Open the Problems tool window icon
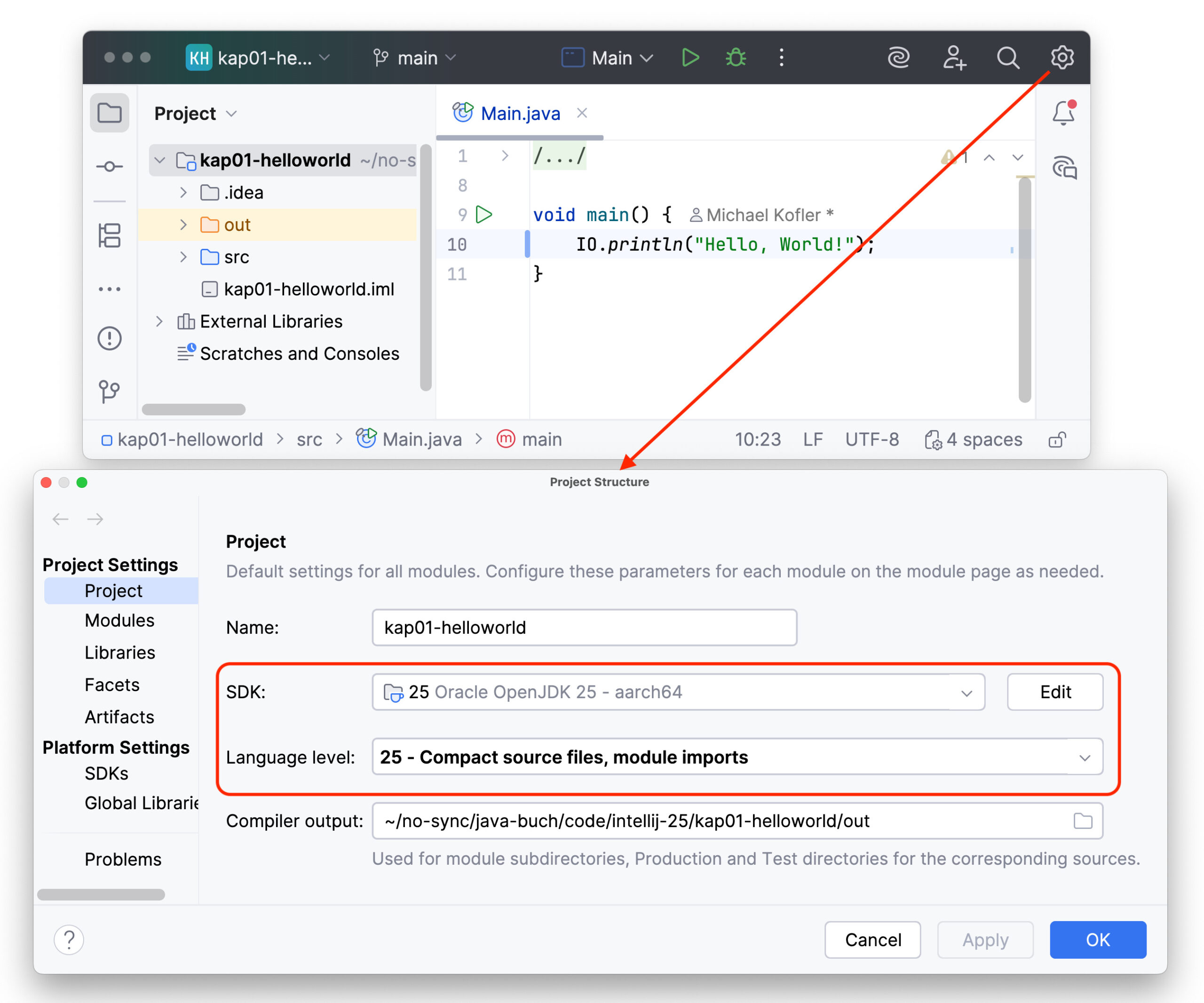The image size is (1204, 1003). 110,338
